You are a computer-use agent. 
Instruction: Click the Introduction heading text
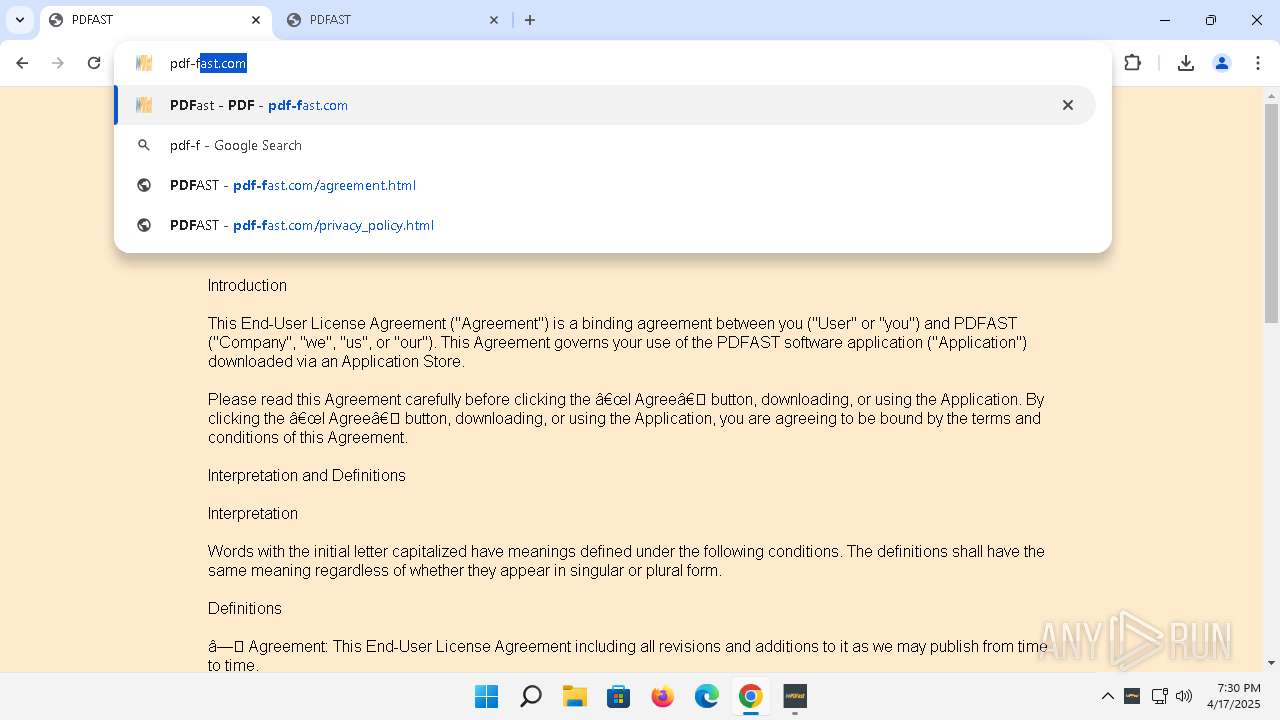coord(247,286)
